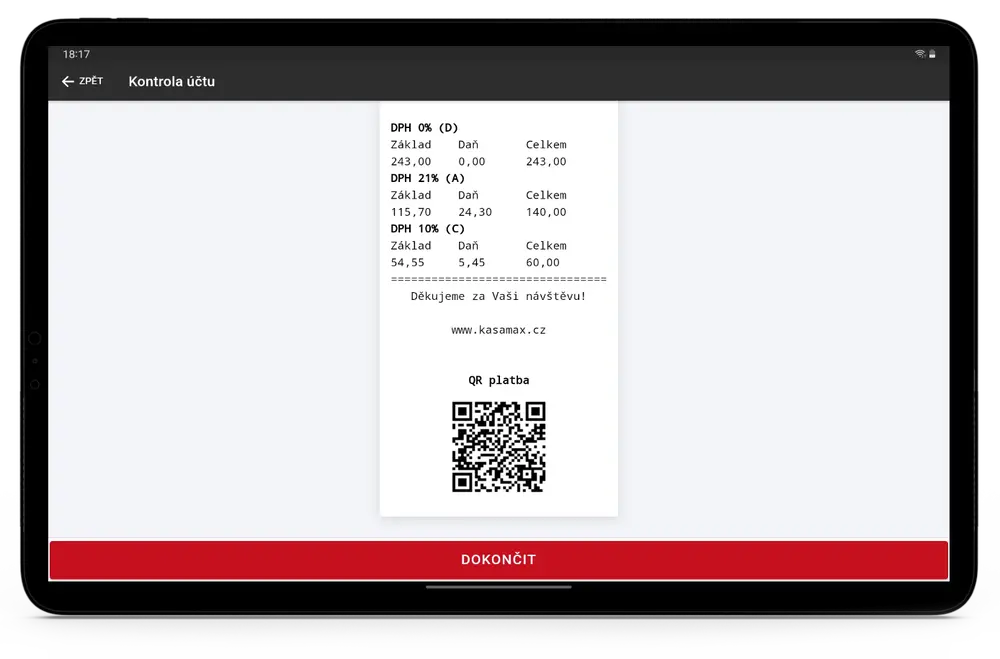1000x659 pixels.
Task: Click the DPH 10% (C) heading
Action: [x=427, y=228]
